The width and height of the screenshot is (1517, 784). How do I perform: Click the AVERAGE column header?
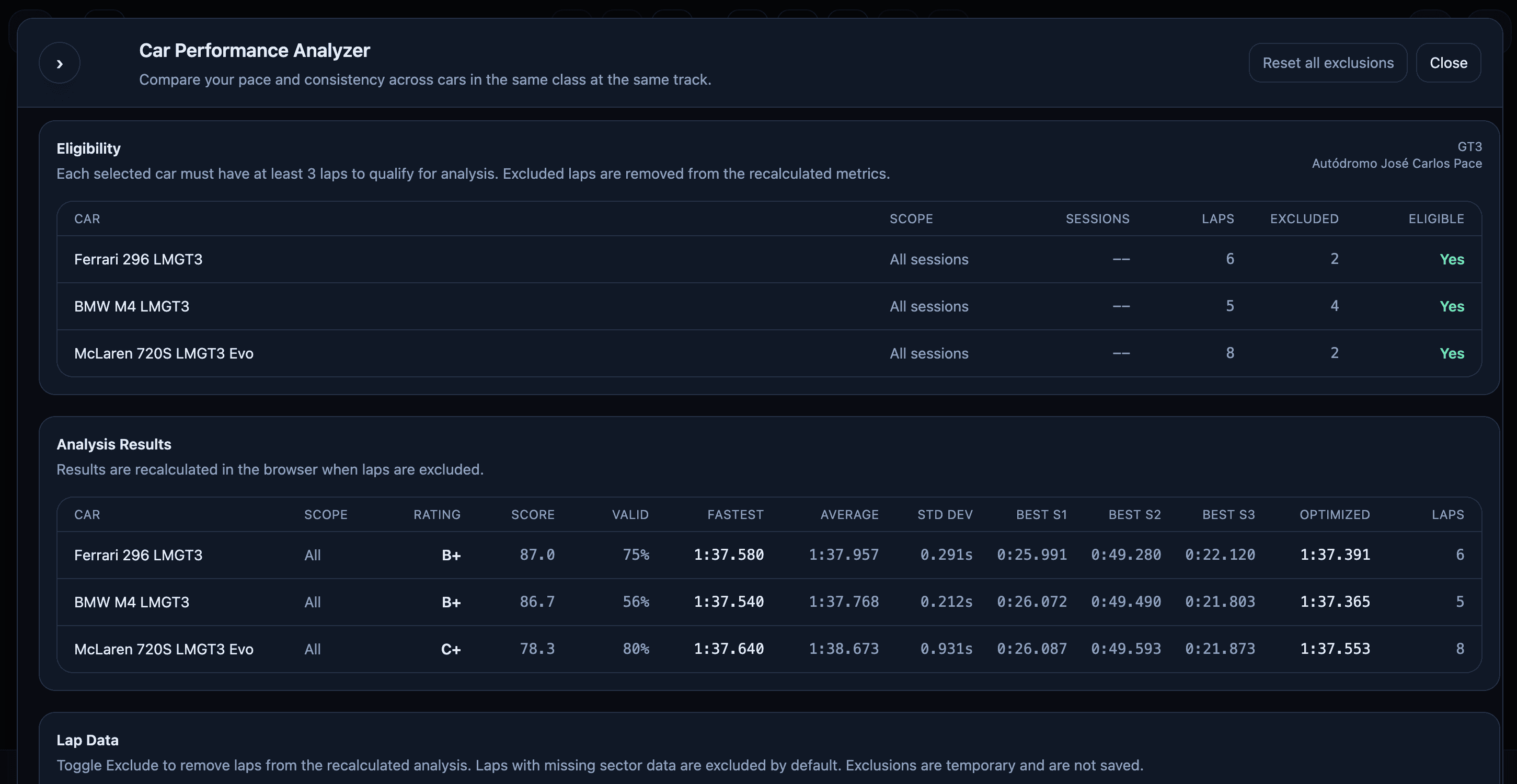850,515
